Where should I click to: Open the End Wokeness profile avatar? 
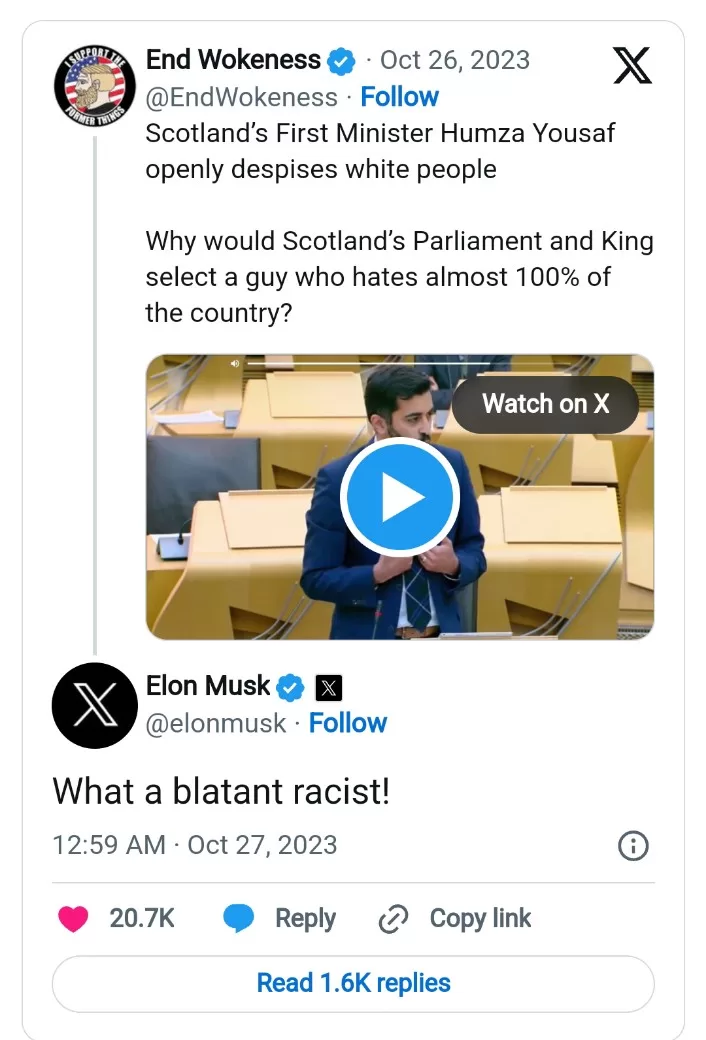tap(94, 87)
